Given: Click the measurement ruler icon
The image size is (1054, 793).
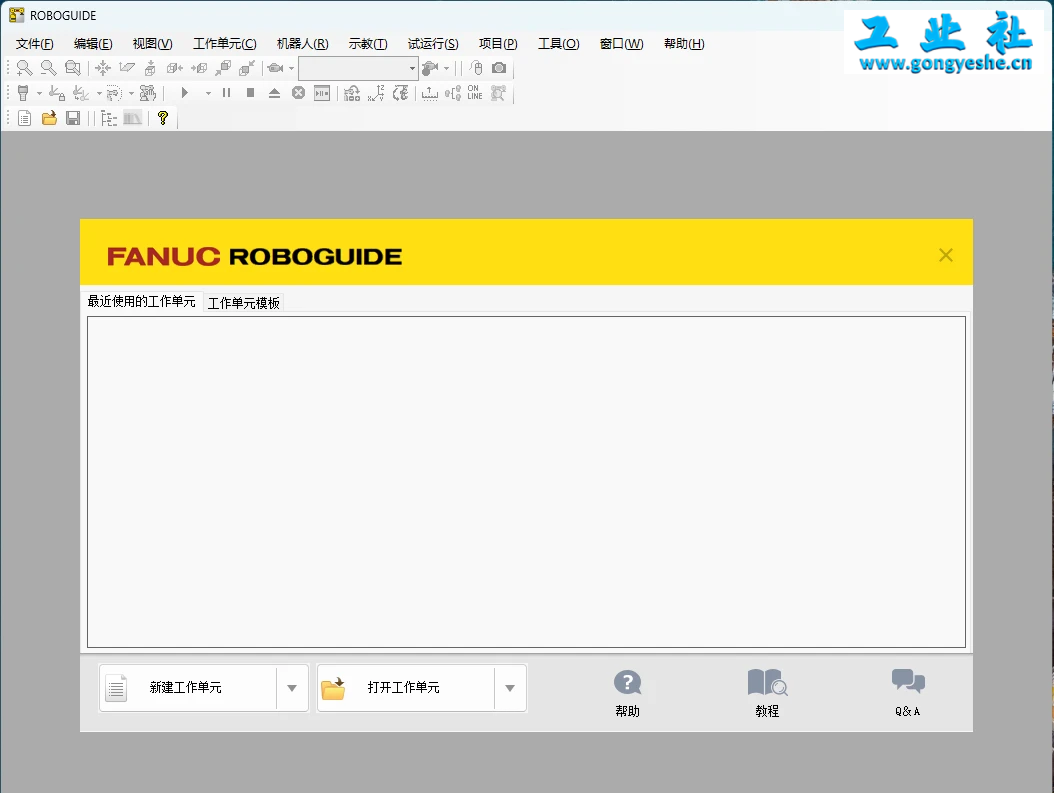Looking at the screenshot, I should coord(430,93).
